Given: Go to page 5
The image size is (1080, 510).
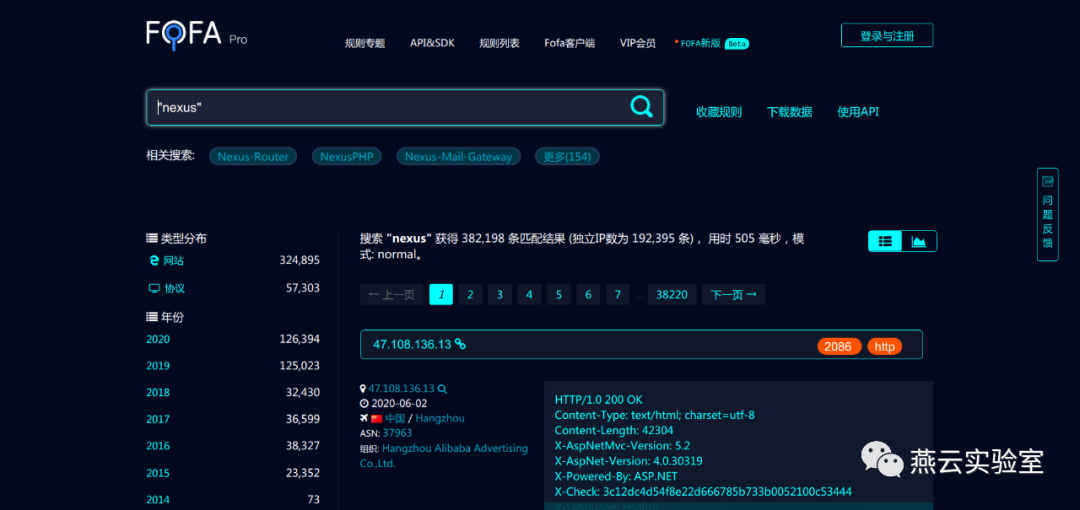Looking at the screenshot, I should pos(559,294).
